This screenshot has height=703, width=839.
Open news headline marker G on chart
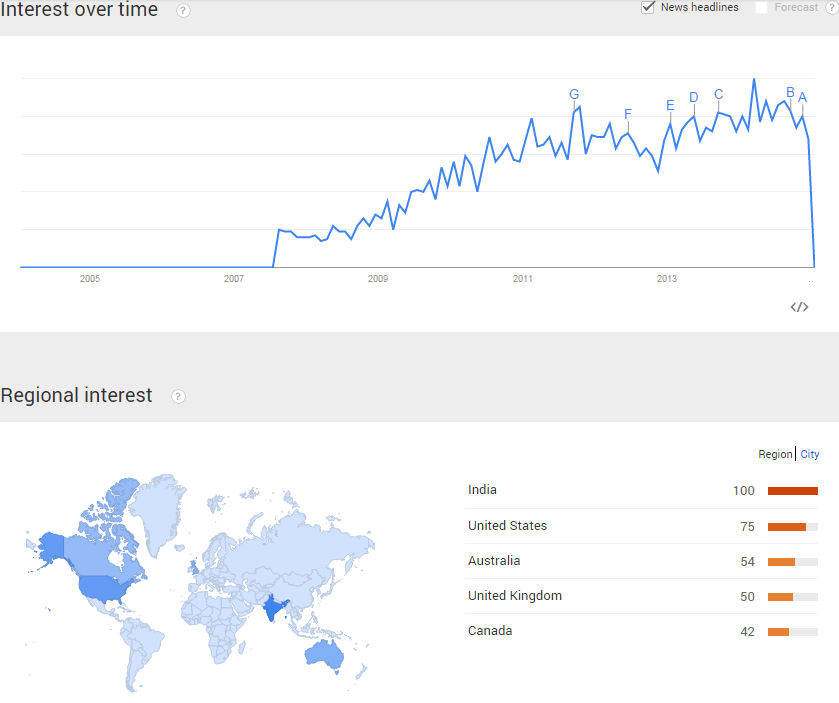[574, 95]
